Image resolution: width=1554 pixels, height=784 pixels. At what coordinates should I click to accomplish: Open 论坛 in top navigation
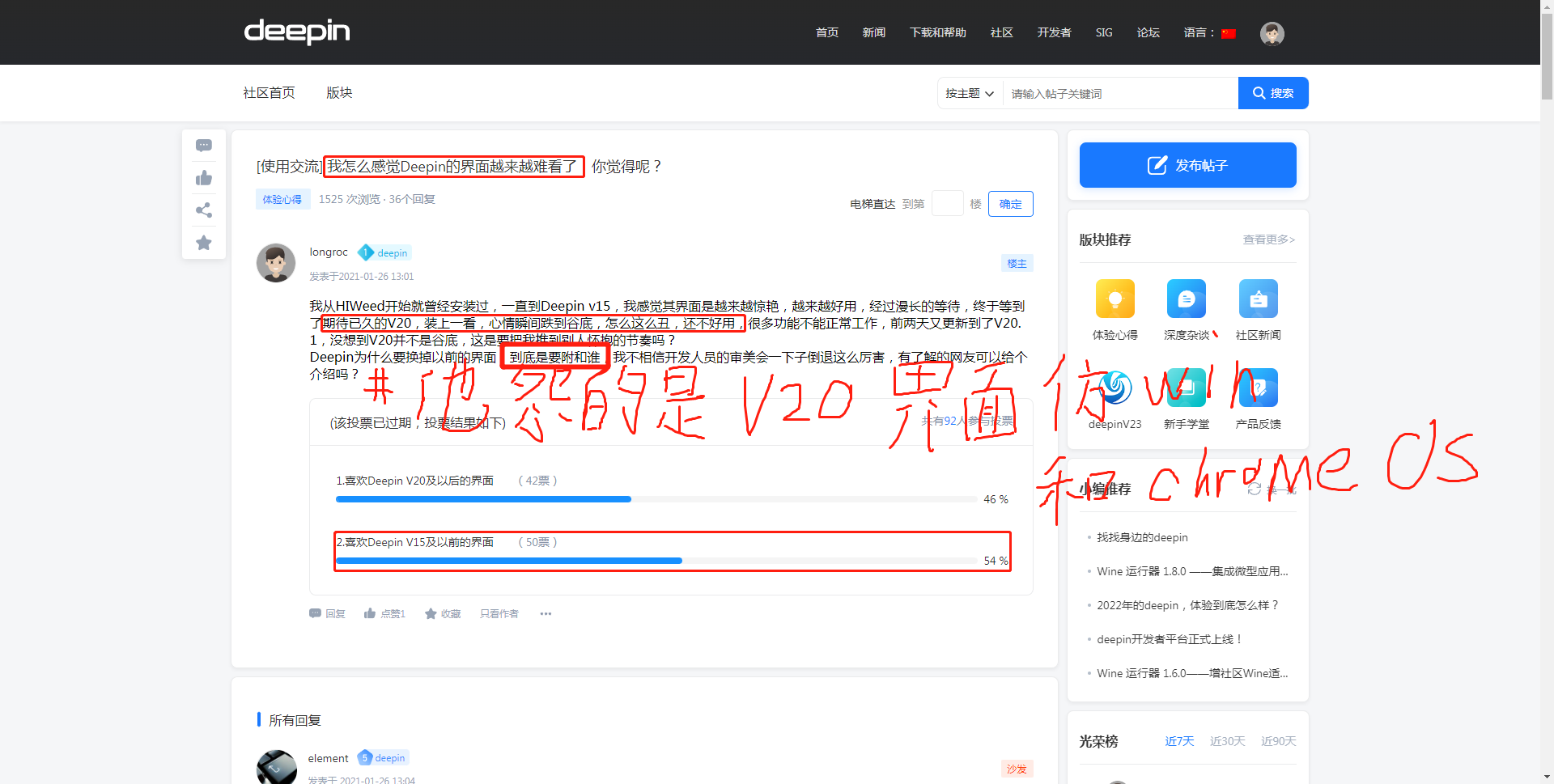click(1149, 32)
